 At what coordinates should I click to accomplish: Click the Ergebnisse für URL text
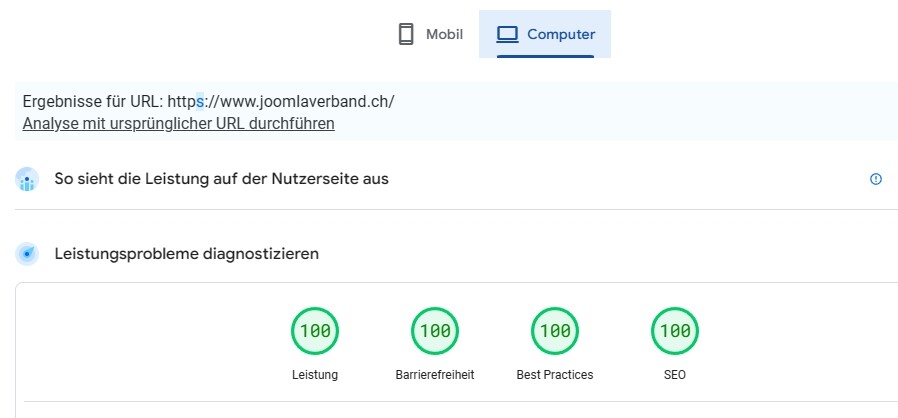[x=92, y=102]
